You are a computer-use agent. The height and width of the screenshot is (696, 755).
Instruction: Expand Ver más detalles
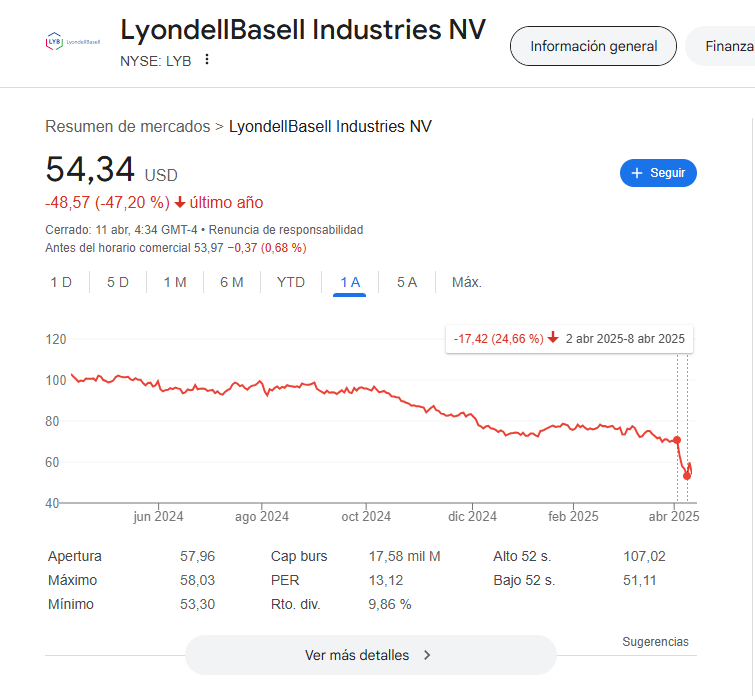point(371,655)
